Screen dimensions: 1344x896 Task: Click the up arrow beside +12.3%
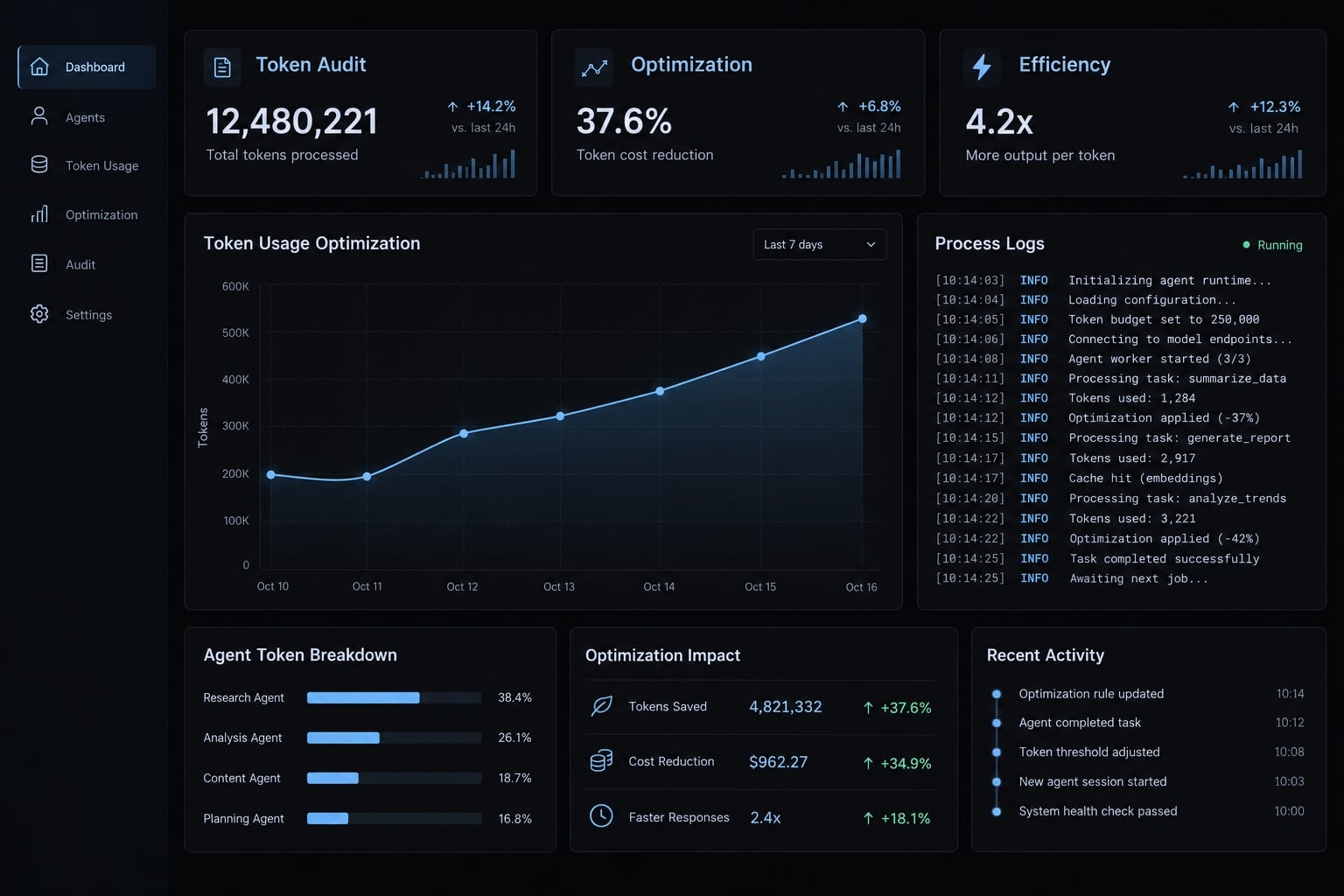click(x=1233, y=107)
